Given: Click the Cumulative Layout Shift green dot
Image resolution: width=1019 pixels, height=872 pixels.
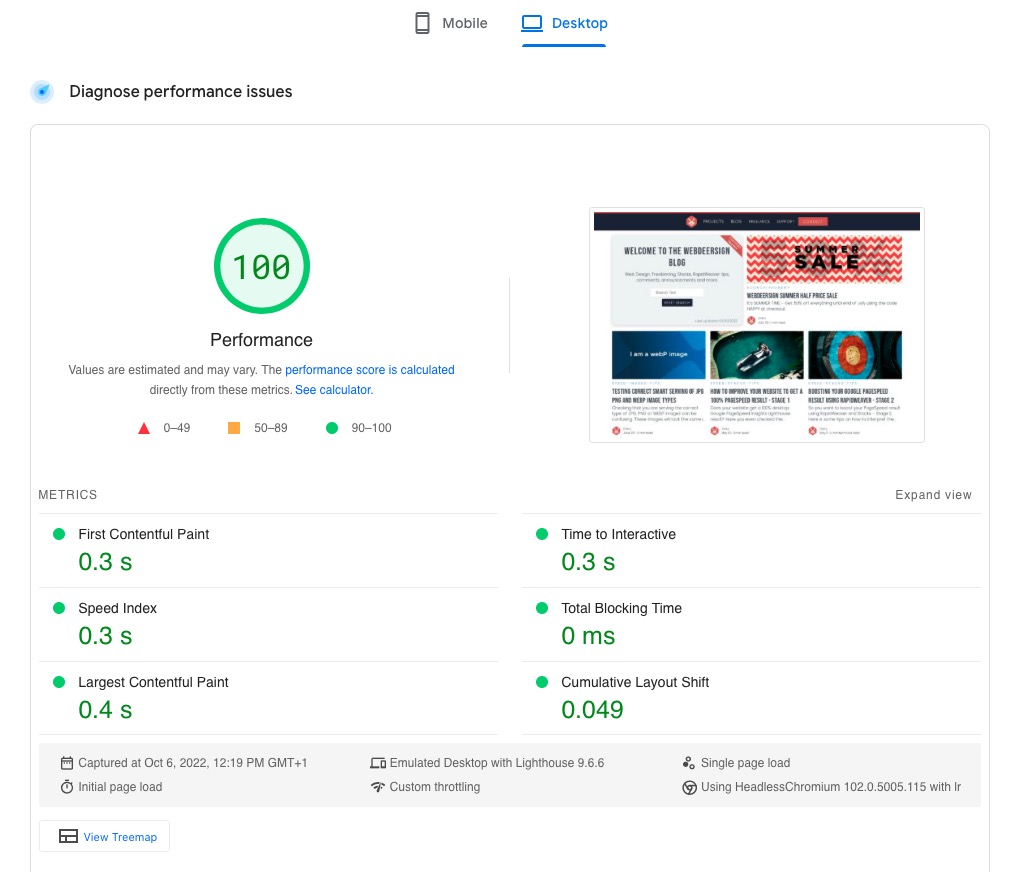Looking at the screenshot, I should 542,682.
